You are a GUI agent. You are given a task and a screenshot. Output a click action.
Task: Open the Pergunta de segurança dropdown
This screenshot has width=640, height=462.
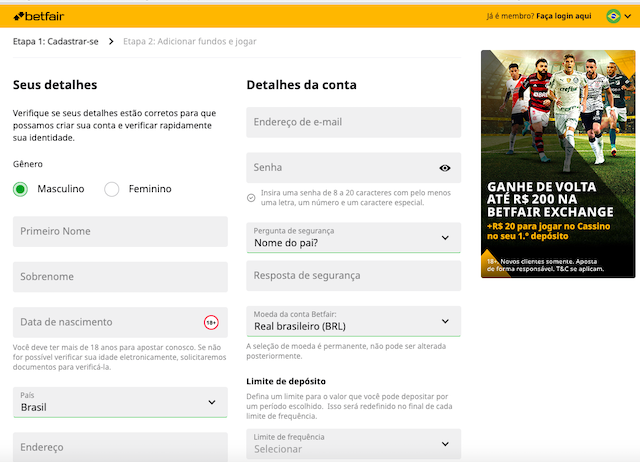pyautogui.click(x=353, y=238)
